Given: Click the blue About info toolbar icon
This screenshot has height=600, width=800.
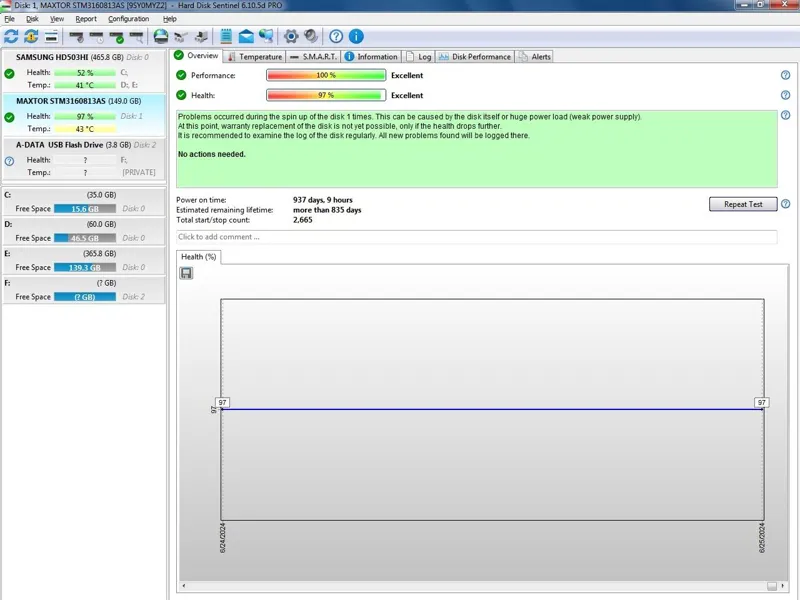Looking at the screenshot, I should [356, 37].
